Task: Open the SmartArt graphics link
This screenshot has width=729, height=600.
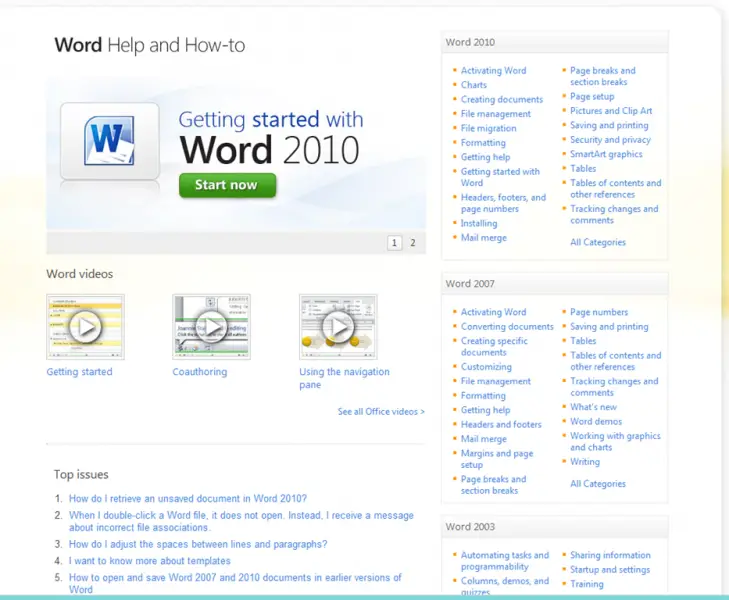Action: pos(606,154)
